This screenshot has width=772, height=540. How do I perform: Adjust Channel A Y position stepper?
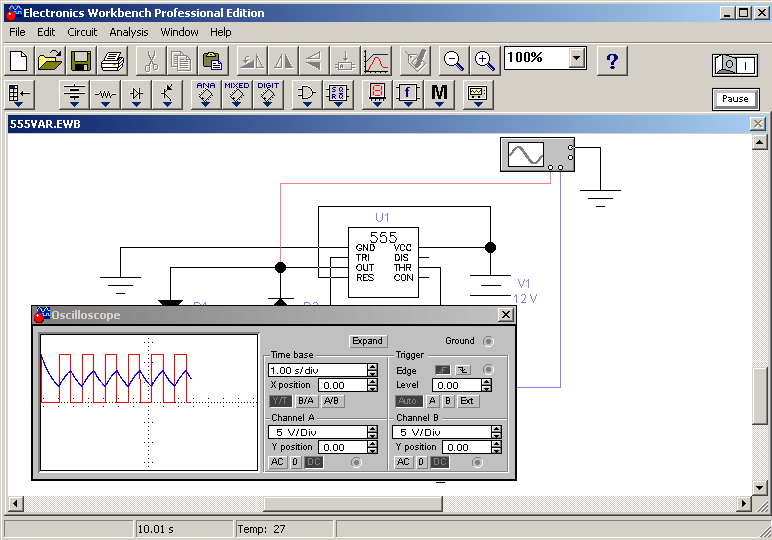pos(373,447)
